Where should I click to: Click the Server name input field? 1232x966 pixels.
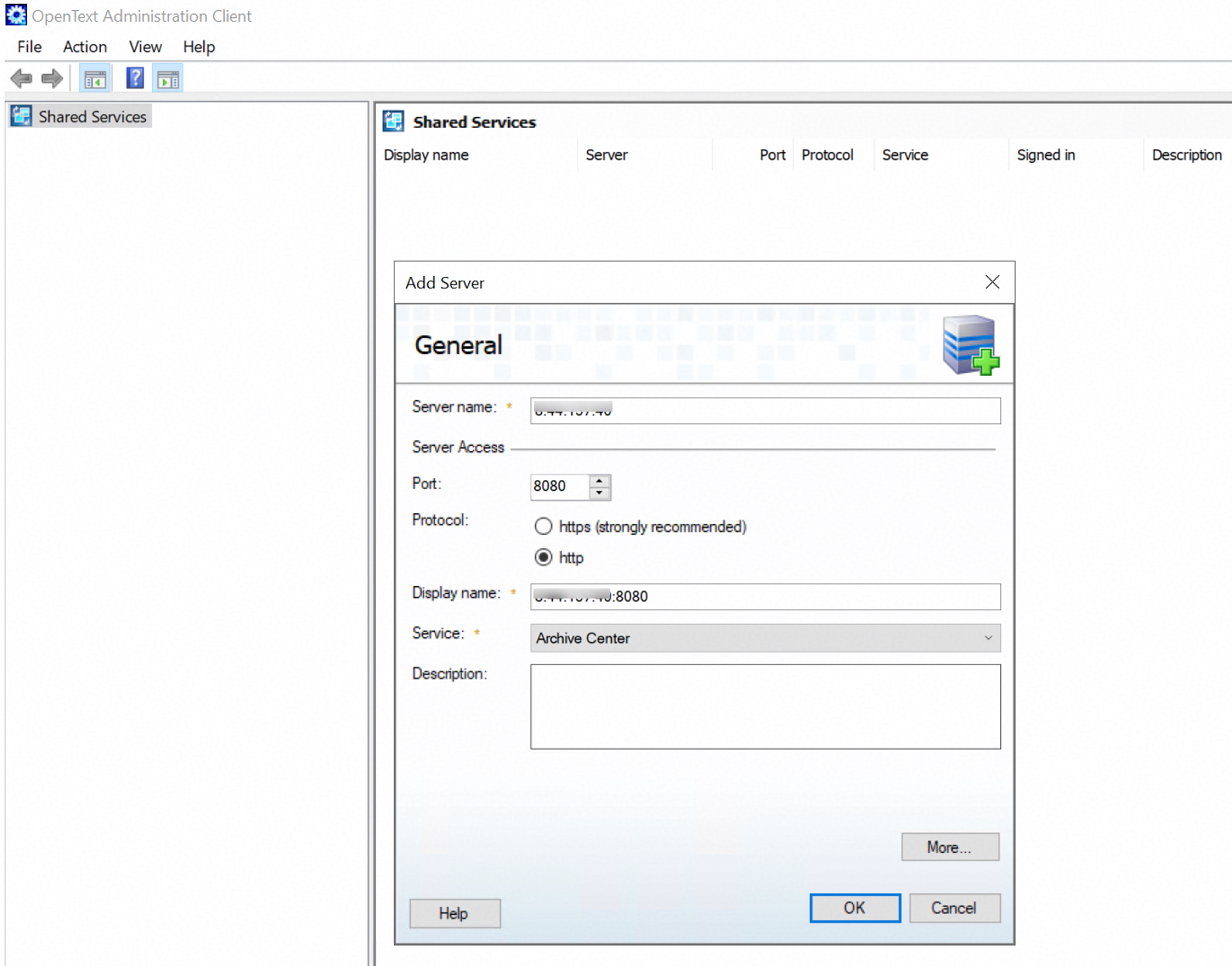tap(765, 410)
